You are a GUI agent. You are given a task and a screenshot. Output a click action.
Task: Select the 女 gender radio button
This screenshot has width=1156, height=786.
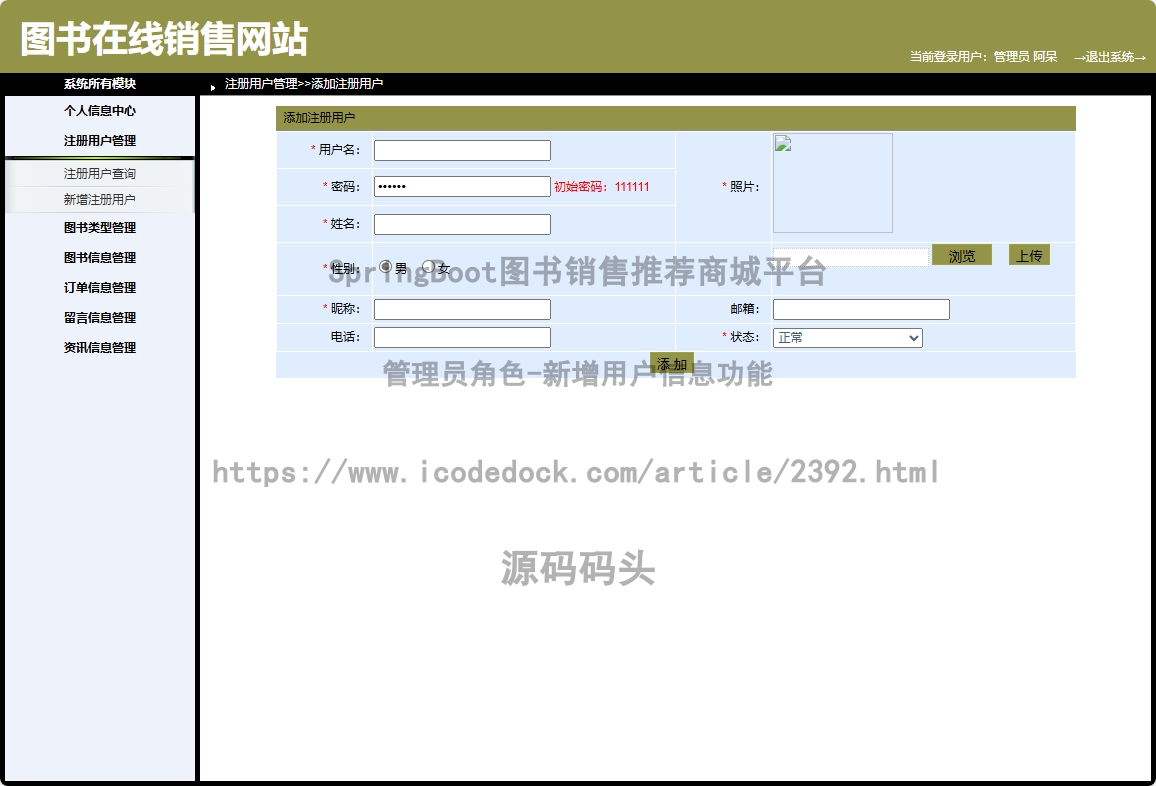point(429,267)
